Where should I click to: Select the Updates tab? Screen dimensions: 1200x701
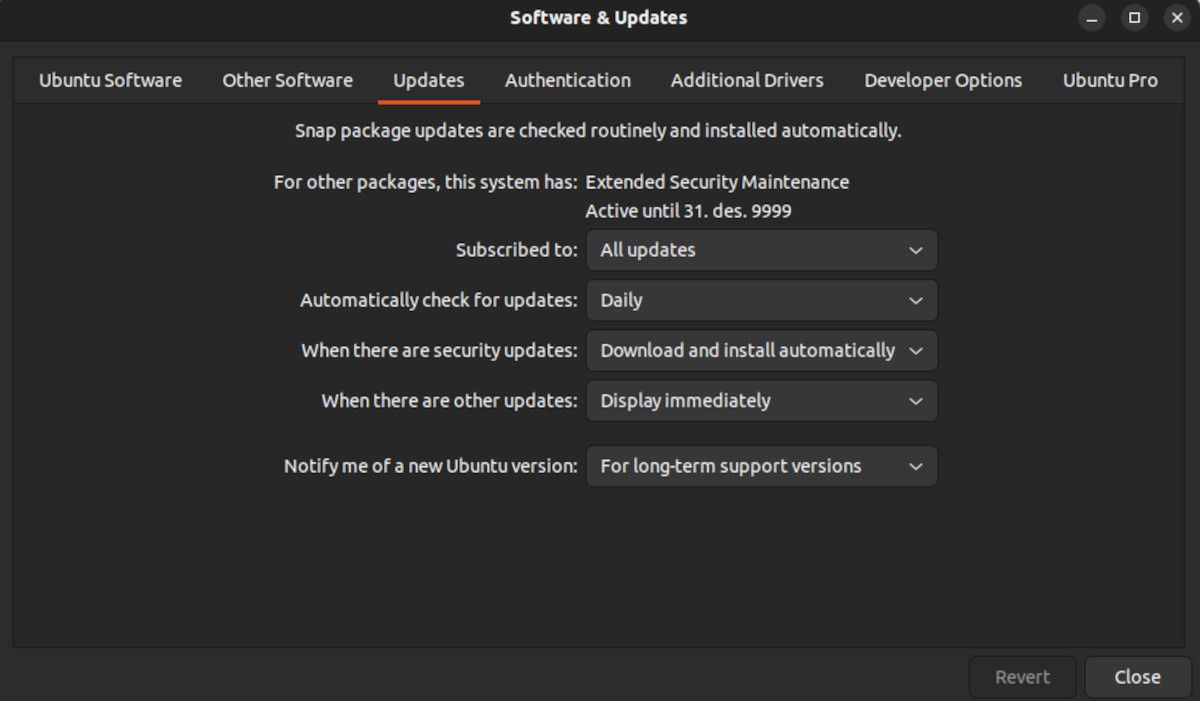428,80
